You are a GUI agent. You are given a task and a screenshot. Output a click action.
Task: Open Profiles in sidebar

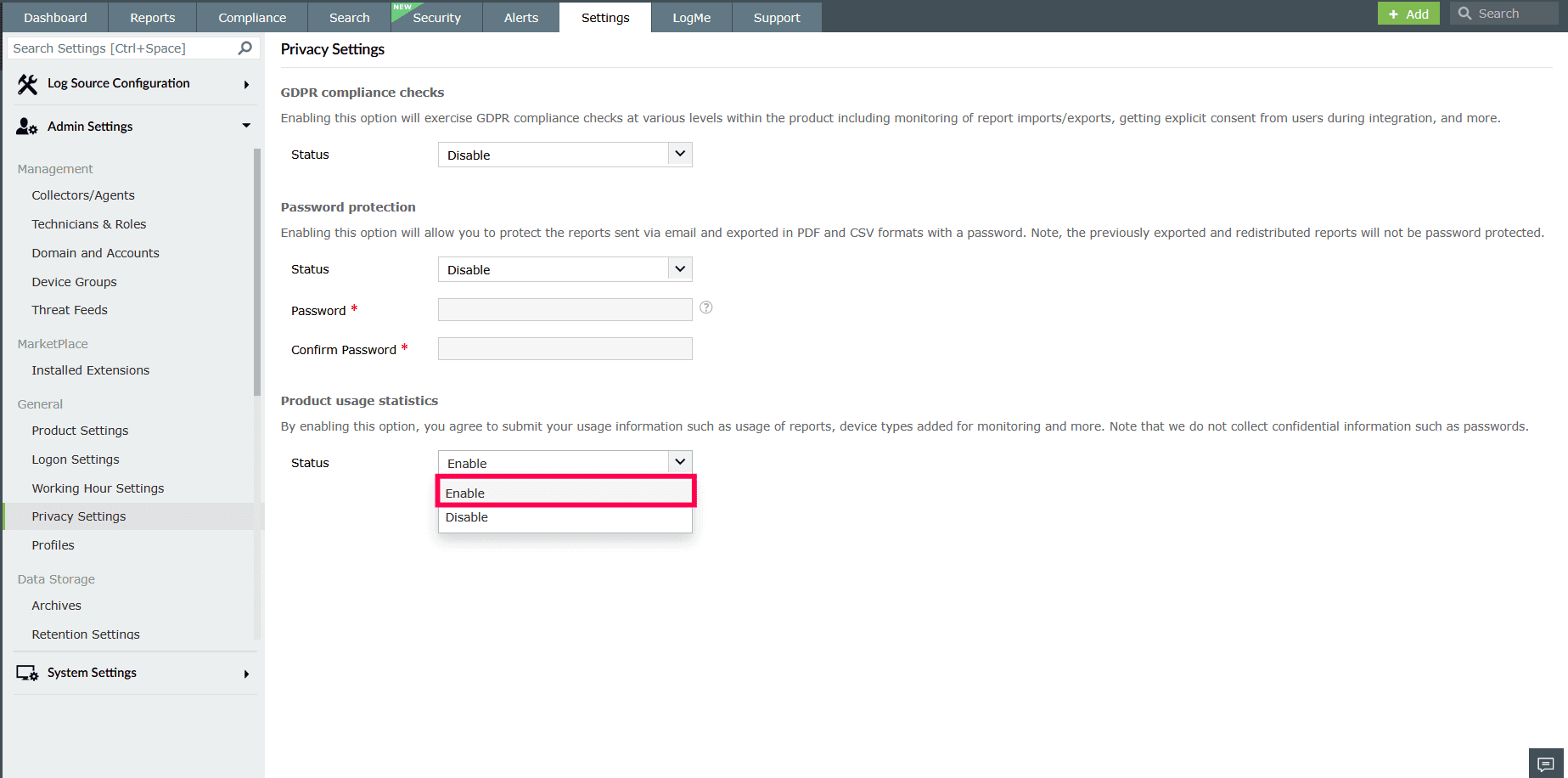pos(53,545)
